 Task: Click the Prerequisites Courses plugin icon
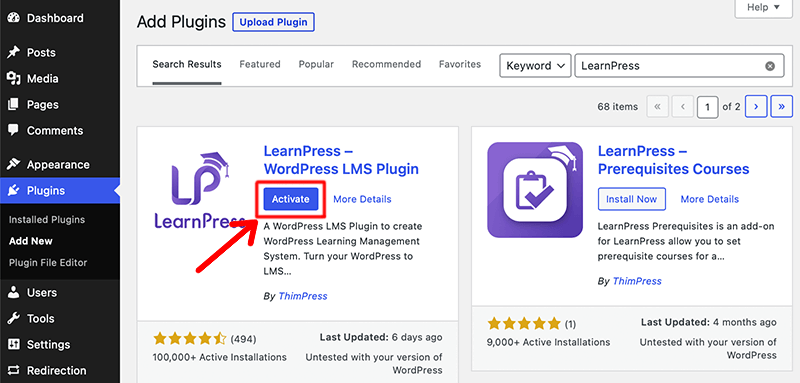pos(535,190)
